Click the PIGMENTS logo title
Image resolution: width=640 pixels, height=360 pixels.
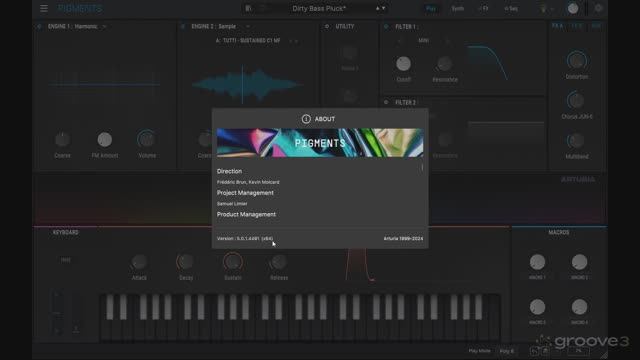pos(80,8)
